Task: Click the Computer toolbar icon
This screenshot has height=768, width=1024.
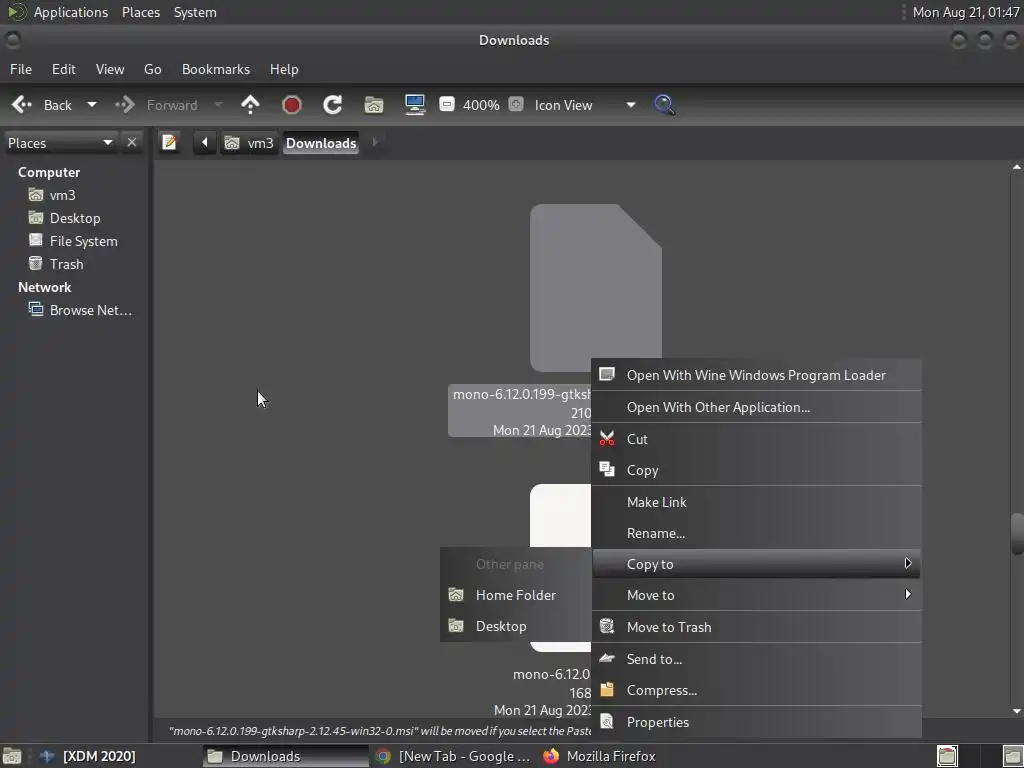Action: pyautogui.click(x=415, y=104)
